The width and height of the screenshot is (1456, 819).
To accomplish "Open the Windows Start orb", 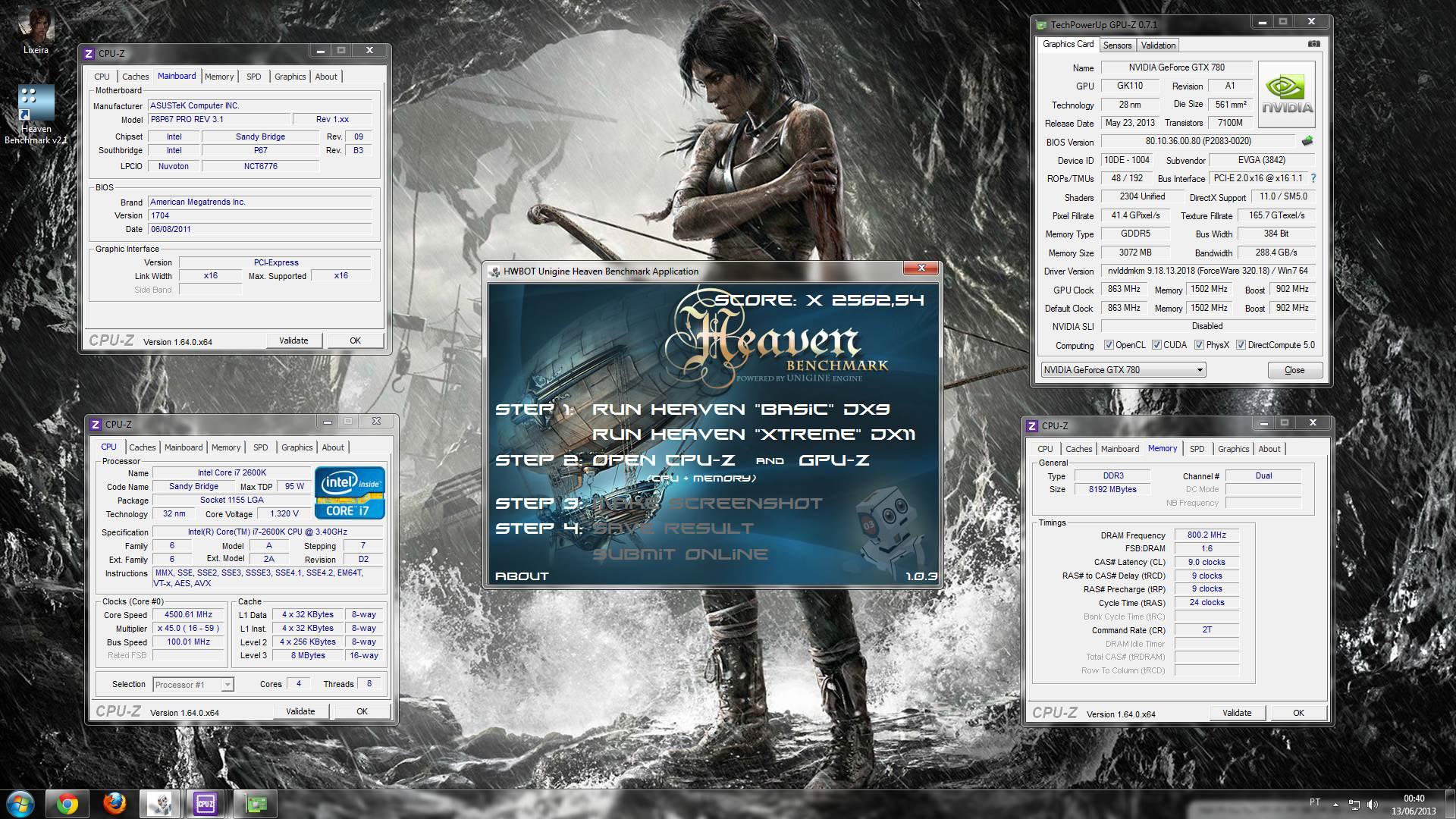I will pyautogui.click(x=20, y=804).
